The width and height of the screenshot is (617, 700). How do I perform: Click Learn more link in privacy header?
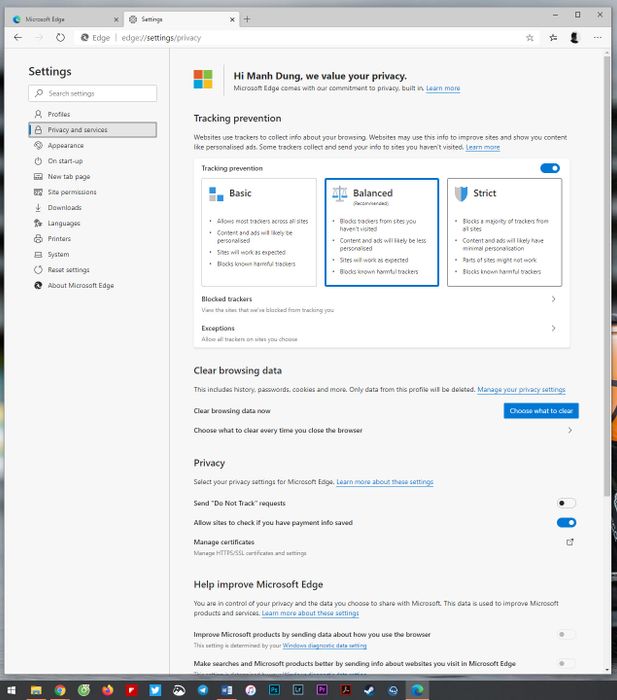(x=443, y=88)
